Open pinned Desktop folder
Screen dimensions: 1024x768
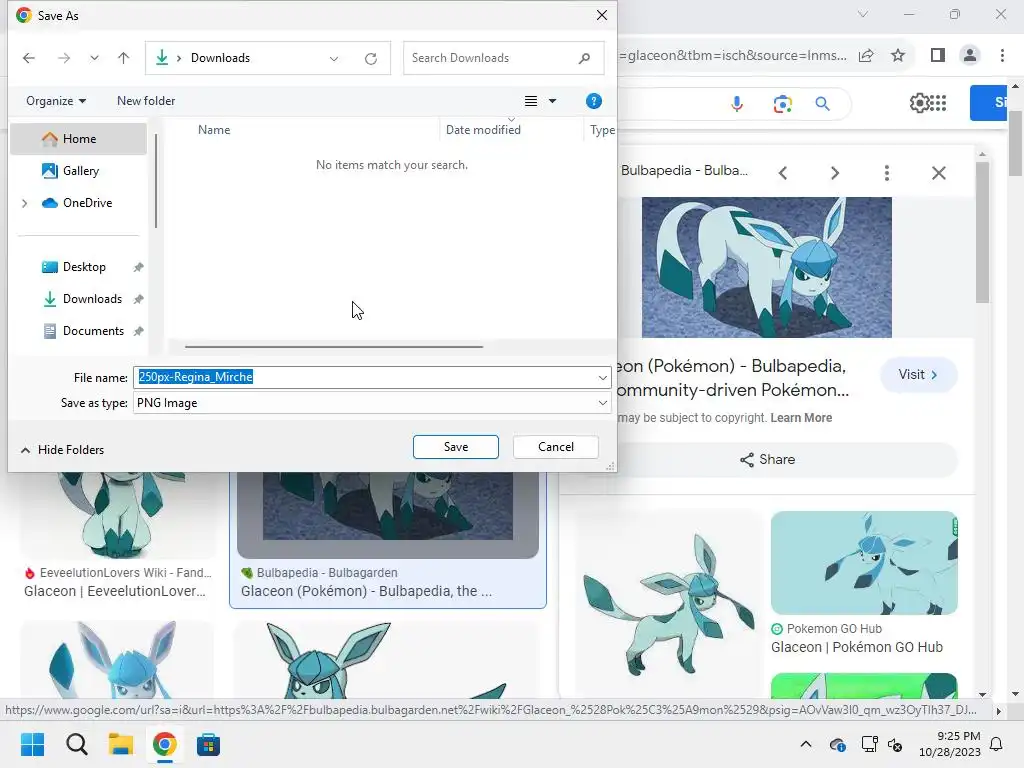[84, 267]
